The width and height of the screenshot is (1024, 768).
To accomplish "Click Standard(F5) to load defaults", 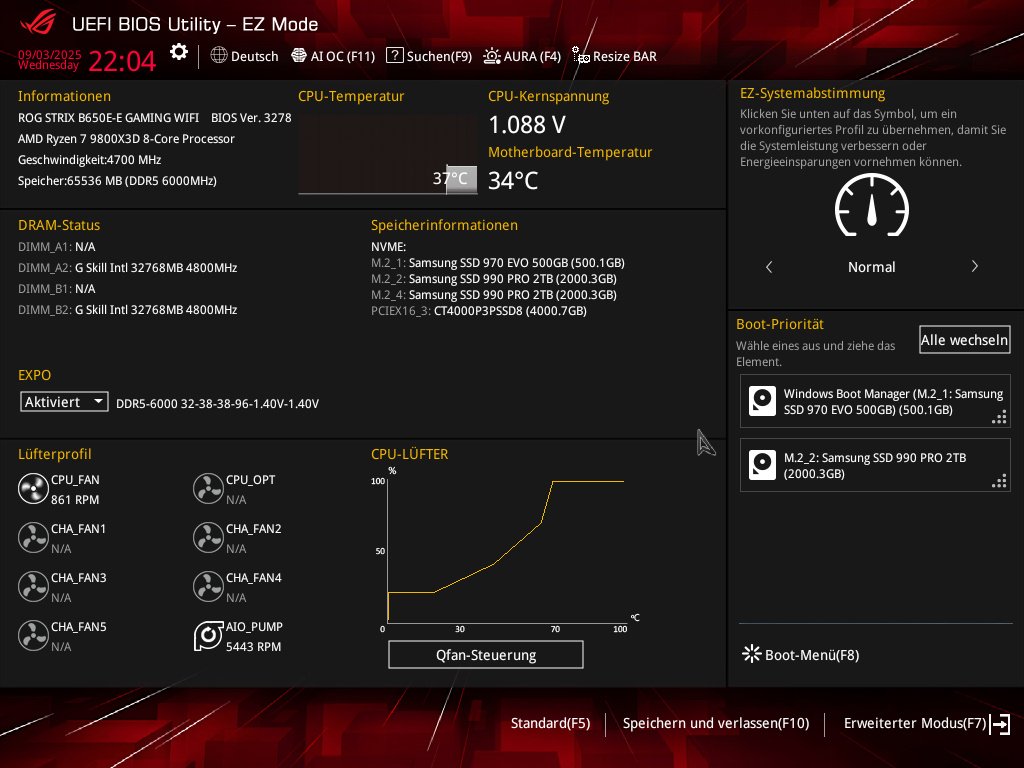I will point(551,723).
